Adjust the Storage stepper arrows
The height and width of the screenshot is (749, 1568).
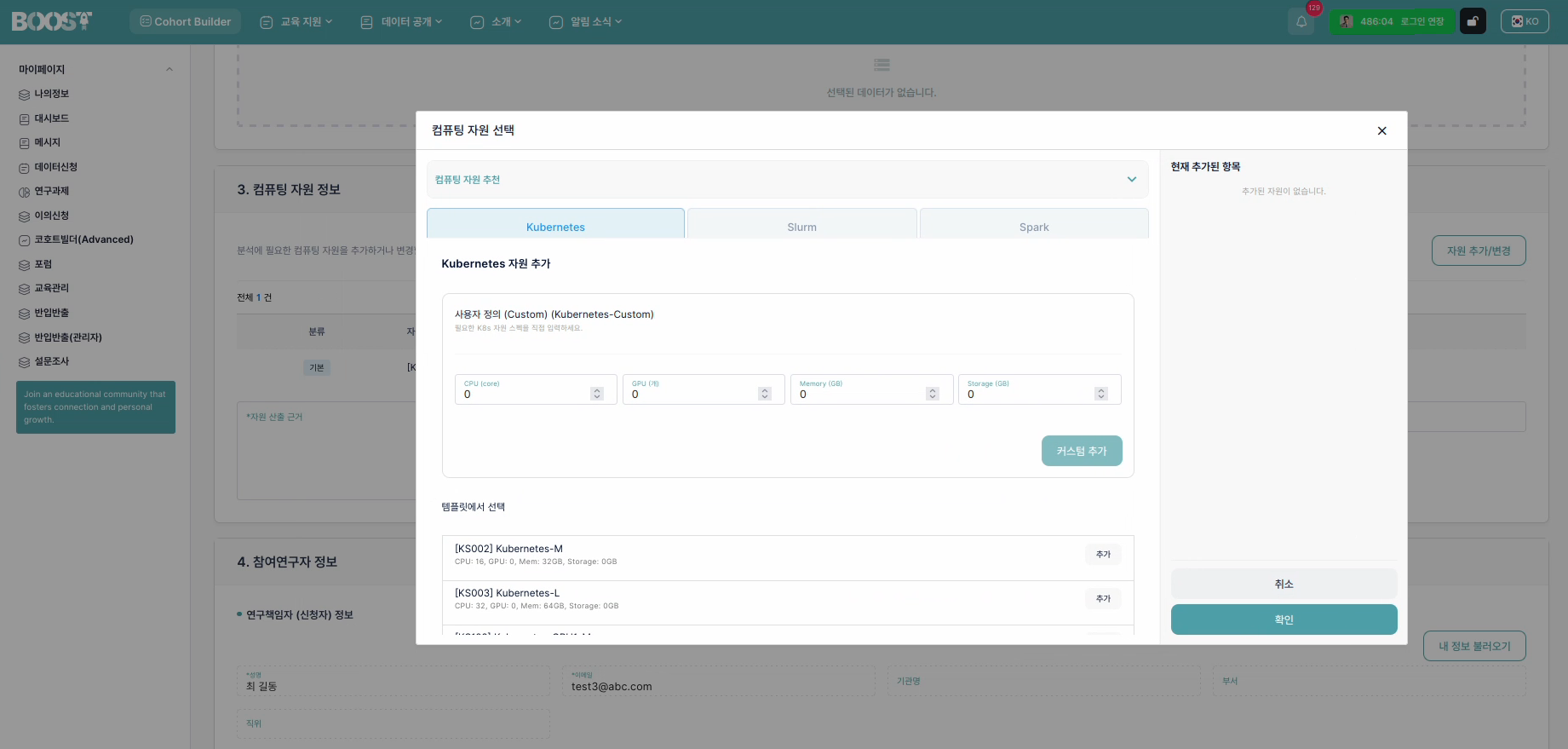[x=1101, y=394]
